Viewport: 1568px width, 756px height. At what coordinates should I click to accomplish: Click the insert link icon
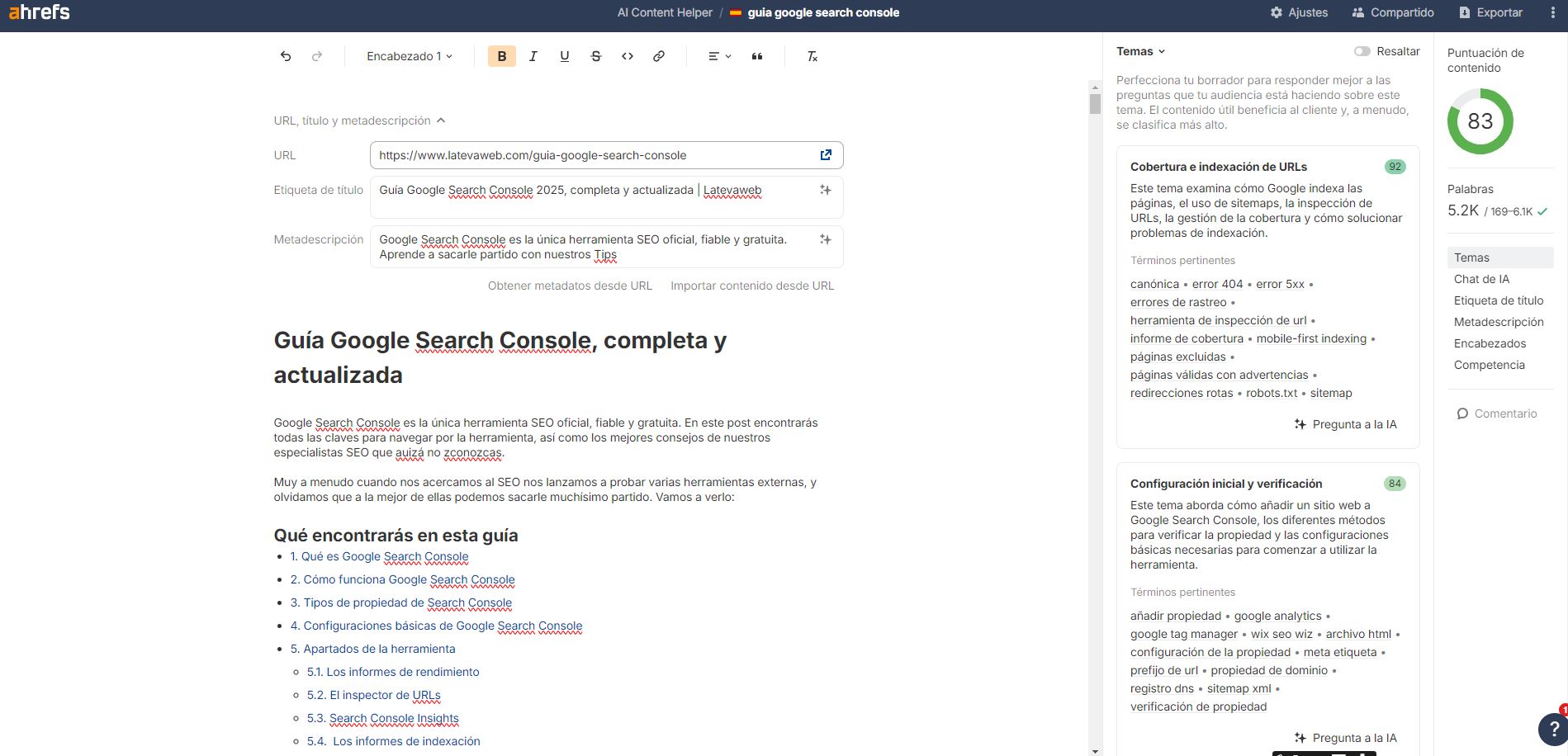pyautogui.click(x=658, y=56)
